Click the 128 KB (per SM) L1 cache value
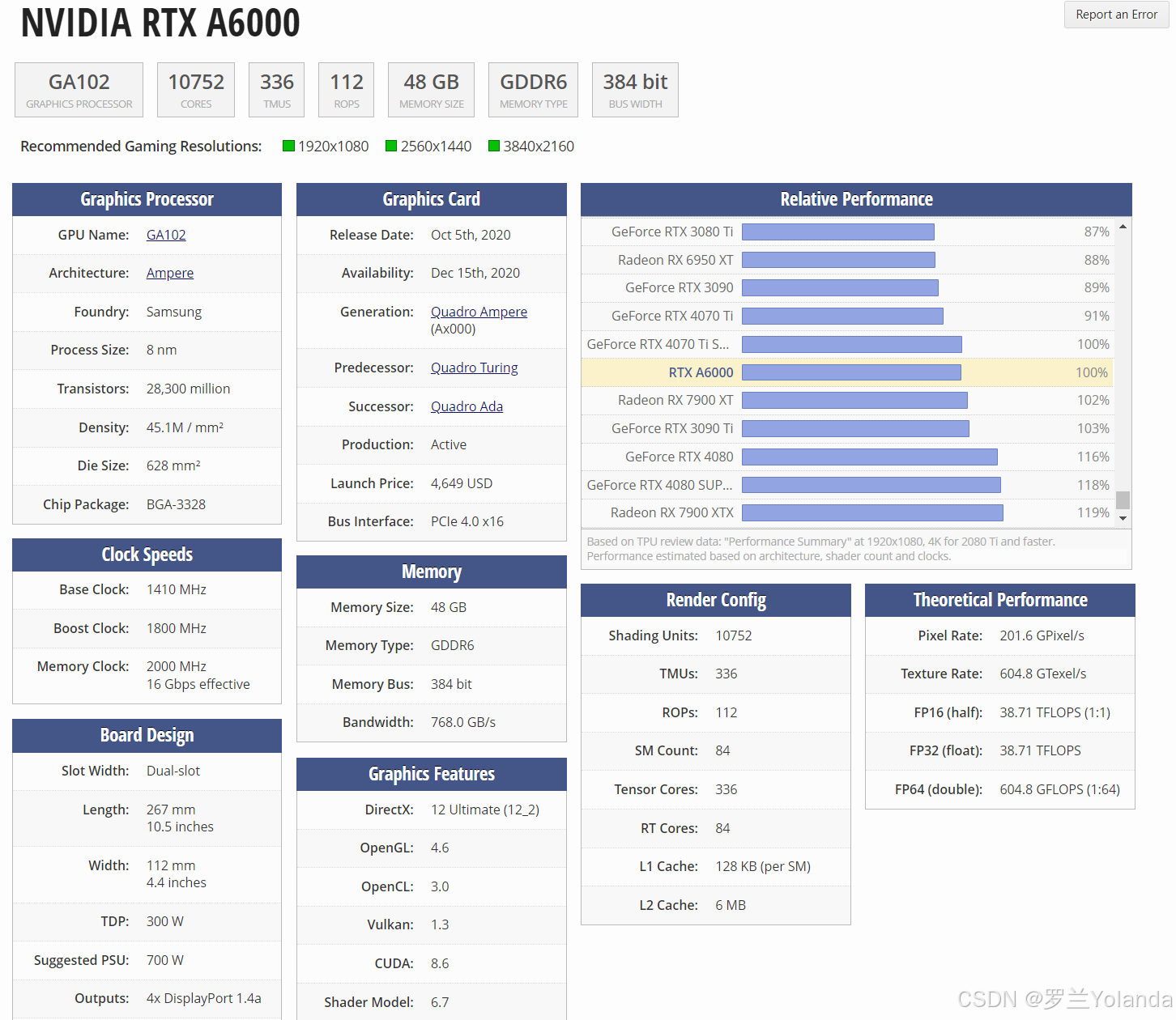Image resolution: width=1176 pixels, height=1020 pixels. pos(763,866)
